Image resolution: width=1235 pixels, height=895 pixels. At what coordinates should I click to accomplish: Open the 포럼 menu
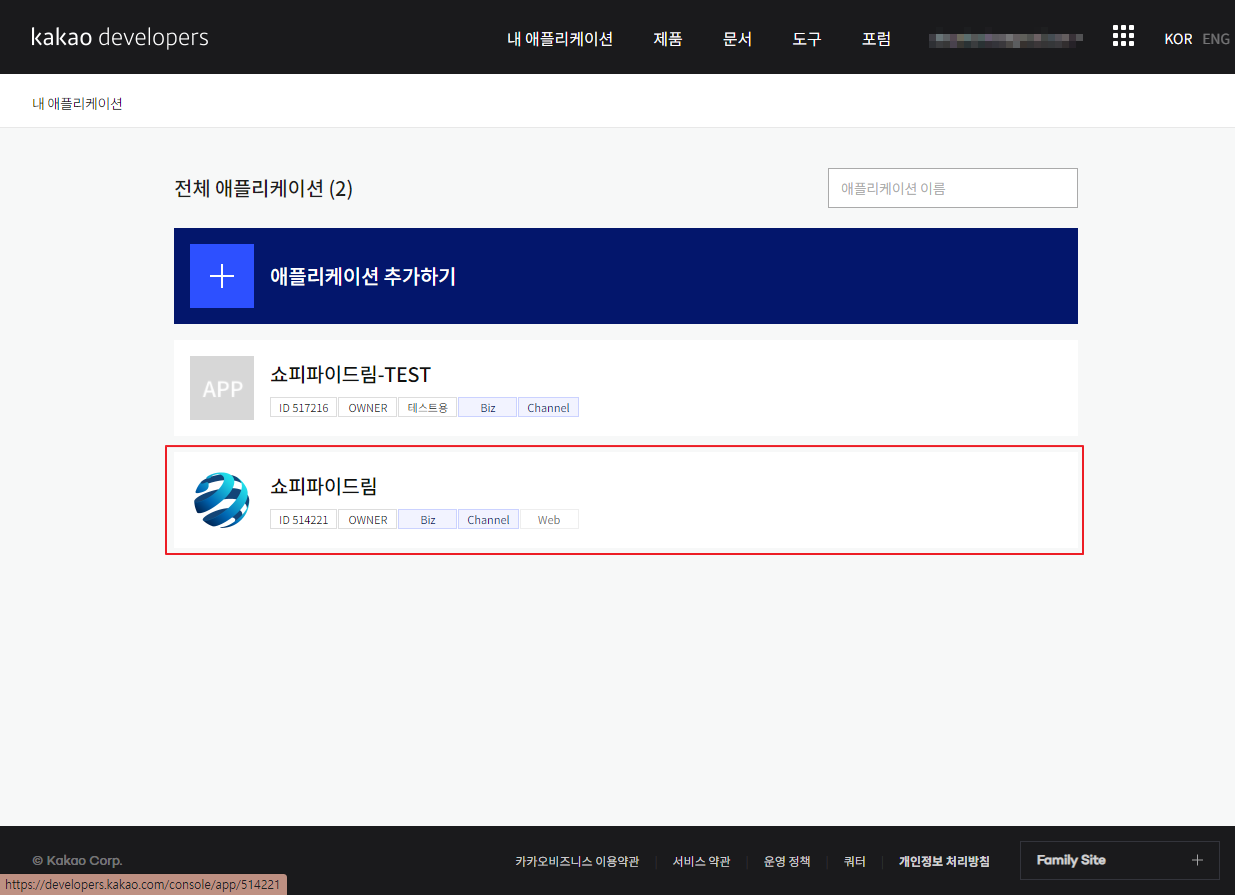[x=876, y=39]
